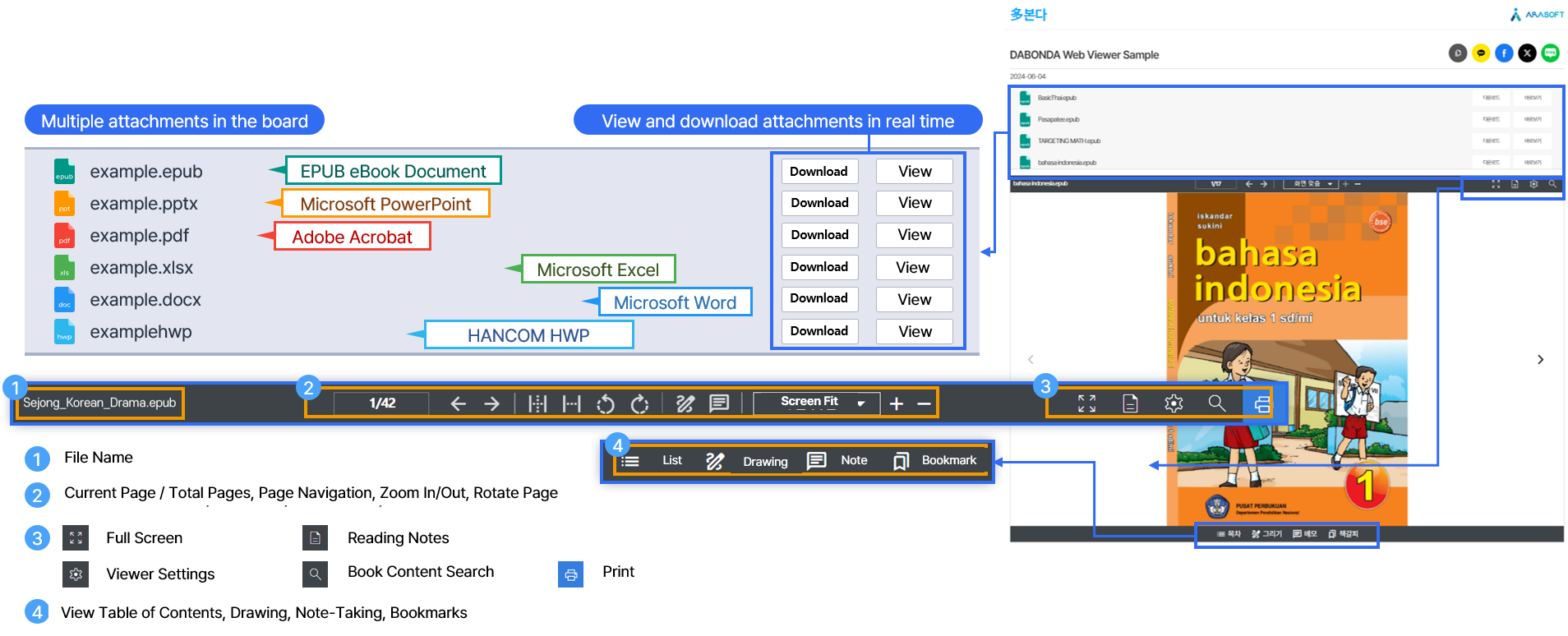Click the blue Print icon in toolbar
The width and height of the screenshot is (1568, 636).
click(1261, 403)
